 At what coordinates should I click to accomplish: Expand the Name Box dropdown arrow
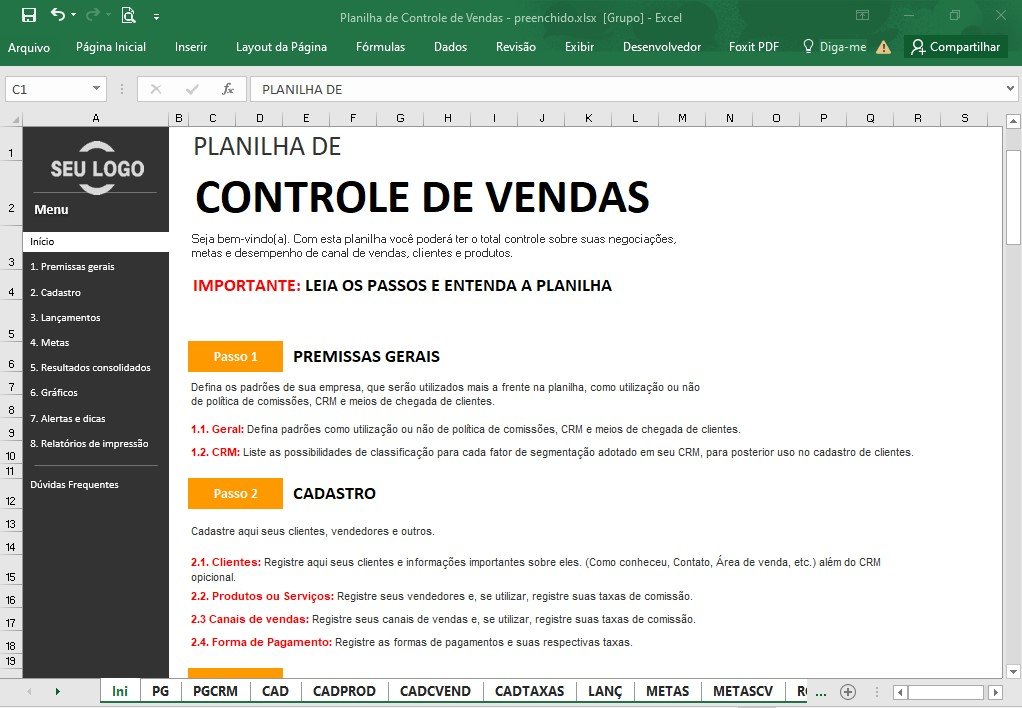pos(96,89)
